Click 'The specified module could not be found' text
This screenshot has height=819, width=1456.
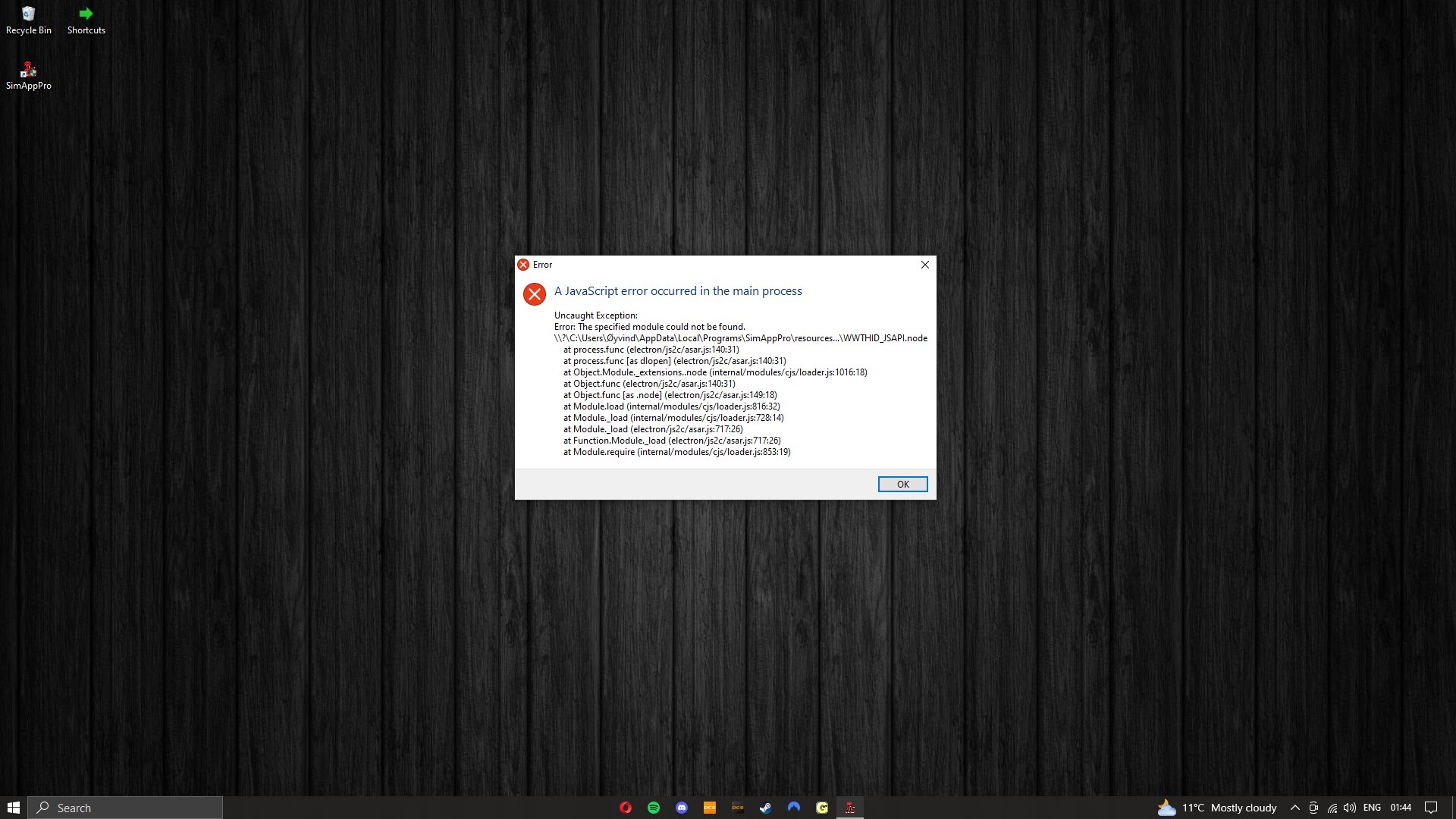pos(661,327)
